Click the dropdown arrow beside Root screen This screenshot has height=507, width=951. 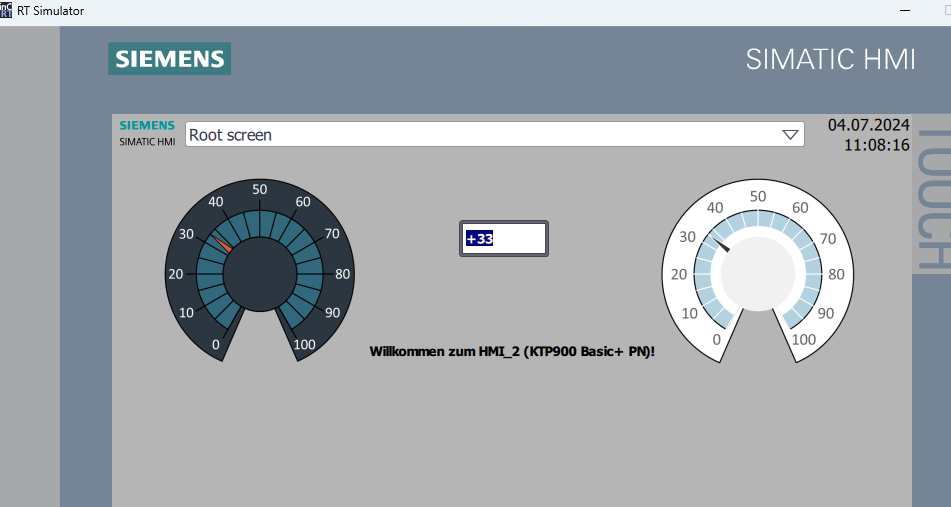pyautogui.click(x=790, y=135)
